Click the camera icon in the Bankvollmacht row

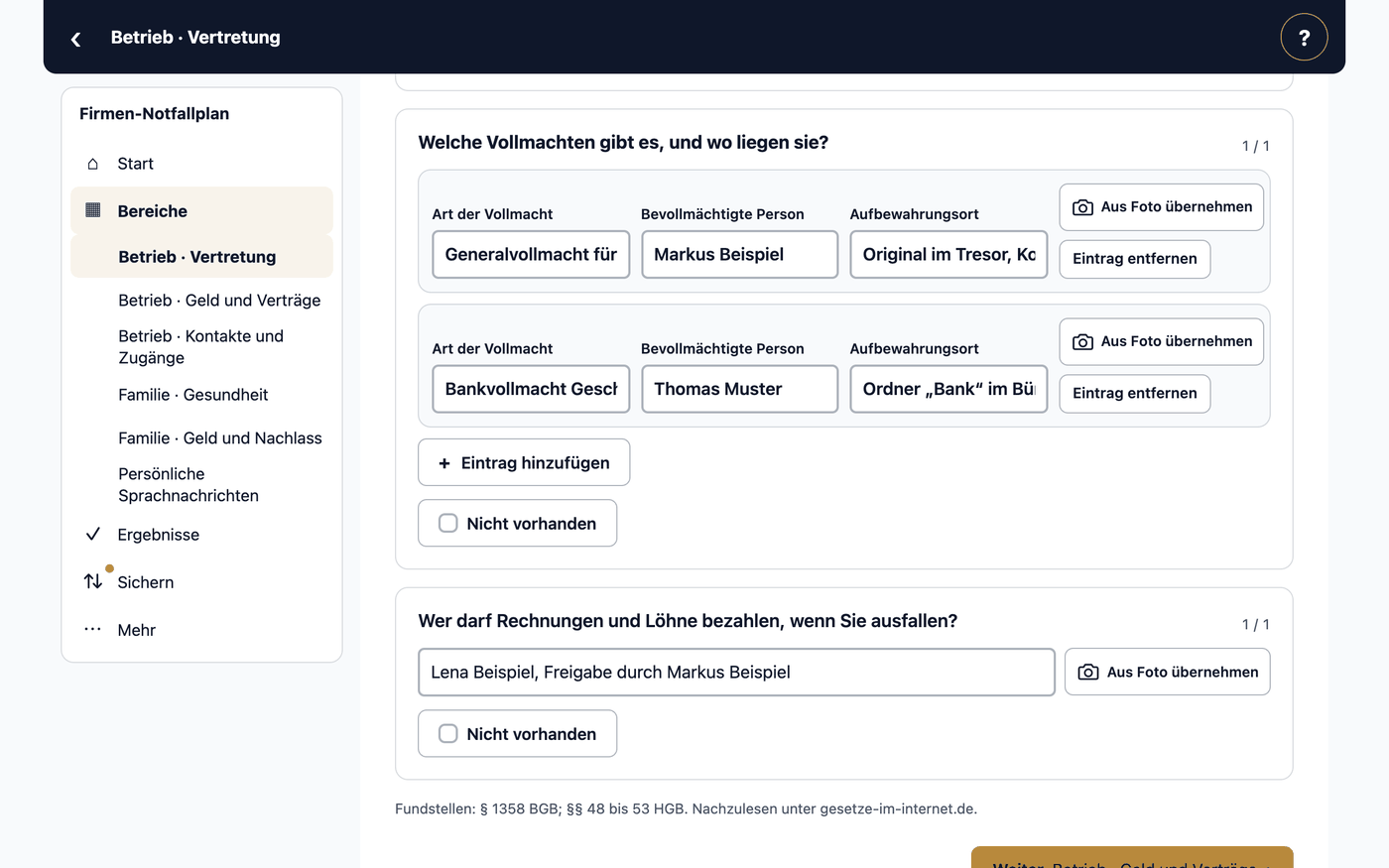pyautogui.click(x=1082, y=341)
